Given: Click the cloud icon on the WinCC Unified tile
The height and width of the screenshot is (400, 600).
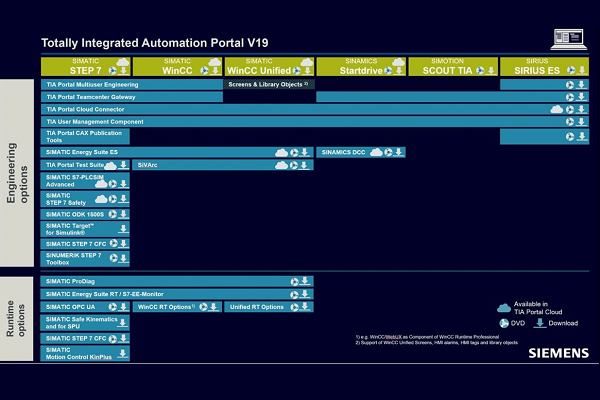Looking at the screenshot, I should (x=307, y=62).
